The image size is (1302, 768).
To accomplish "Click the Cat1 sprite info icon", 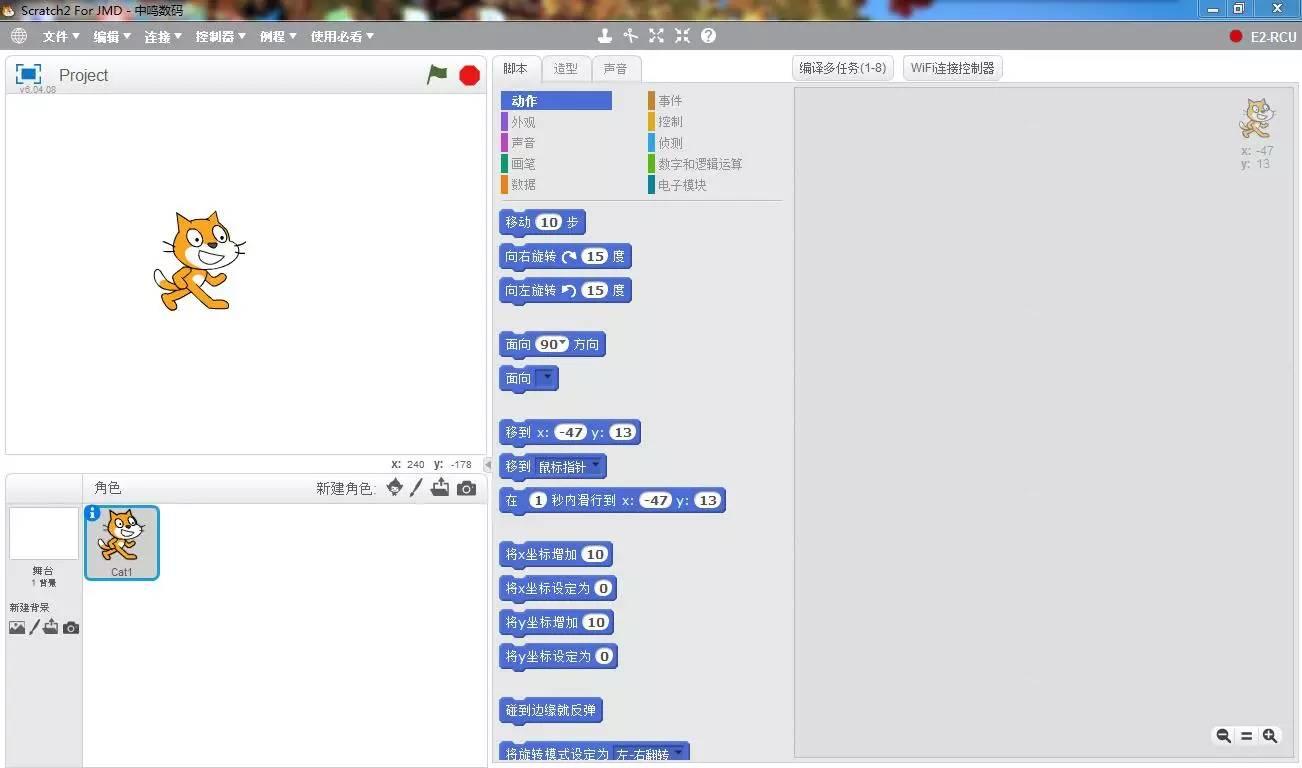I will tap(93, 513).
